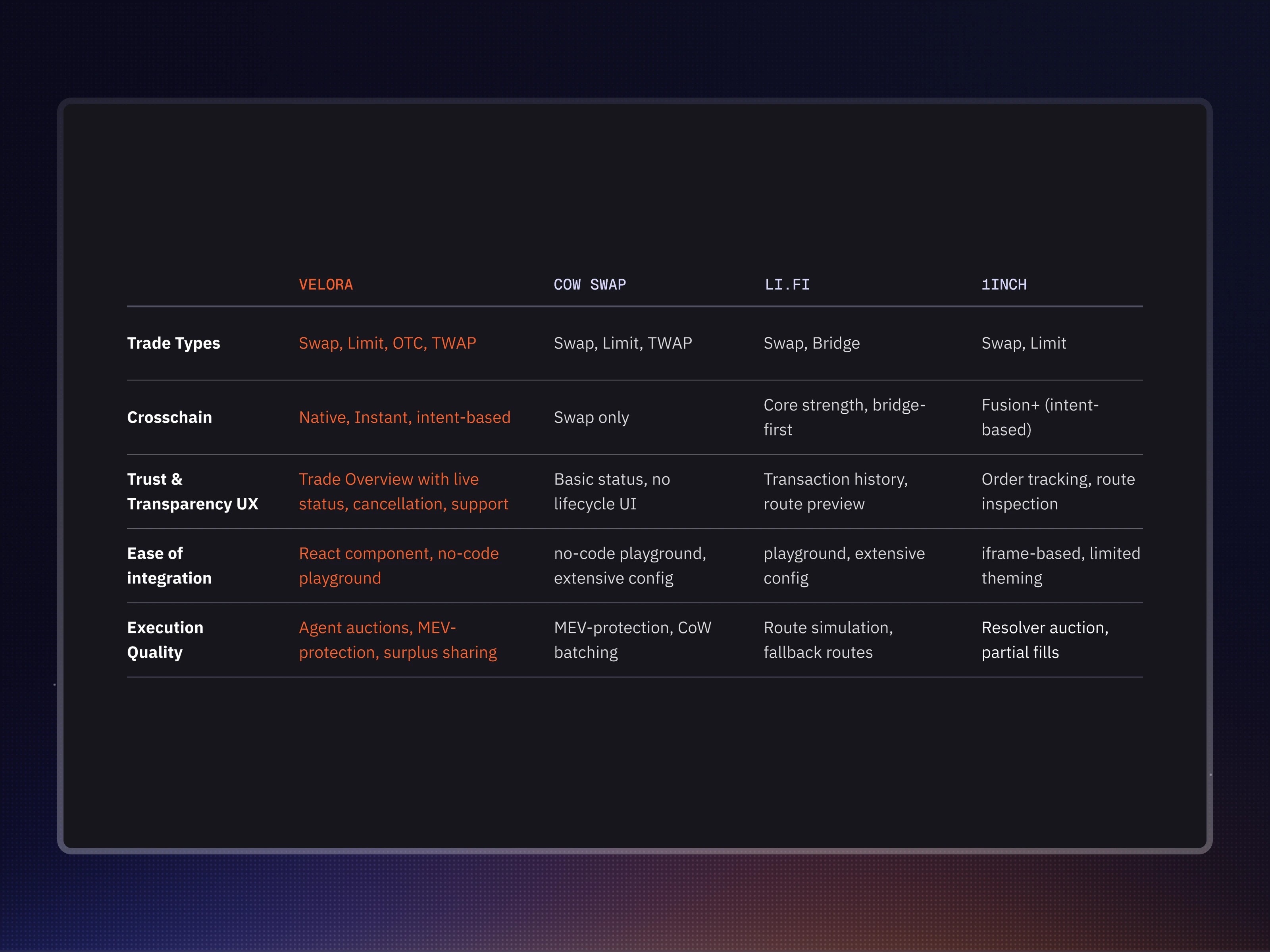Select the Ease of integration label
This screenshot has height=952, width=1270.
click(169, 565)
